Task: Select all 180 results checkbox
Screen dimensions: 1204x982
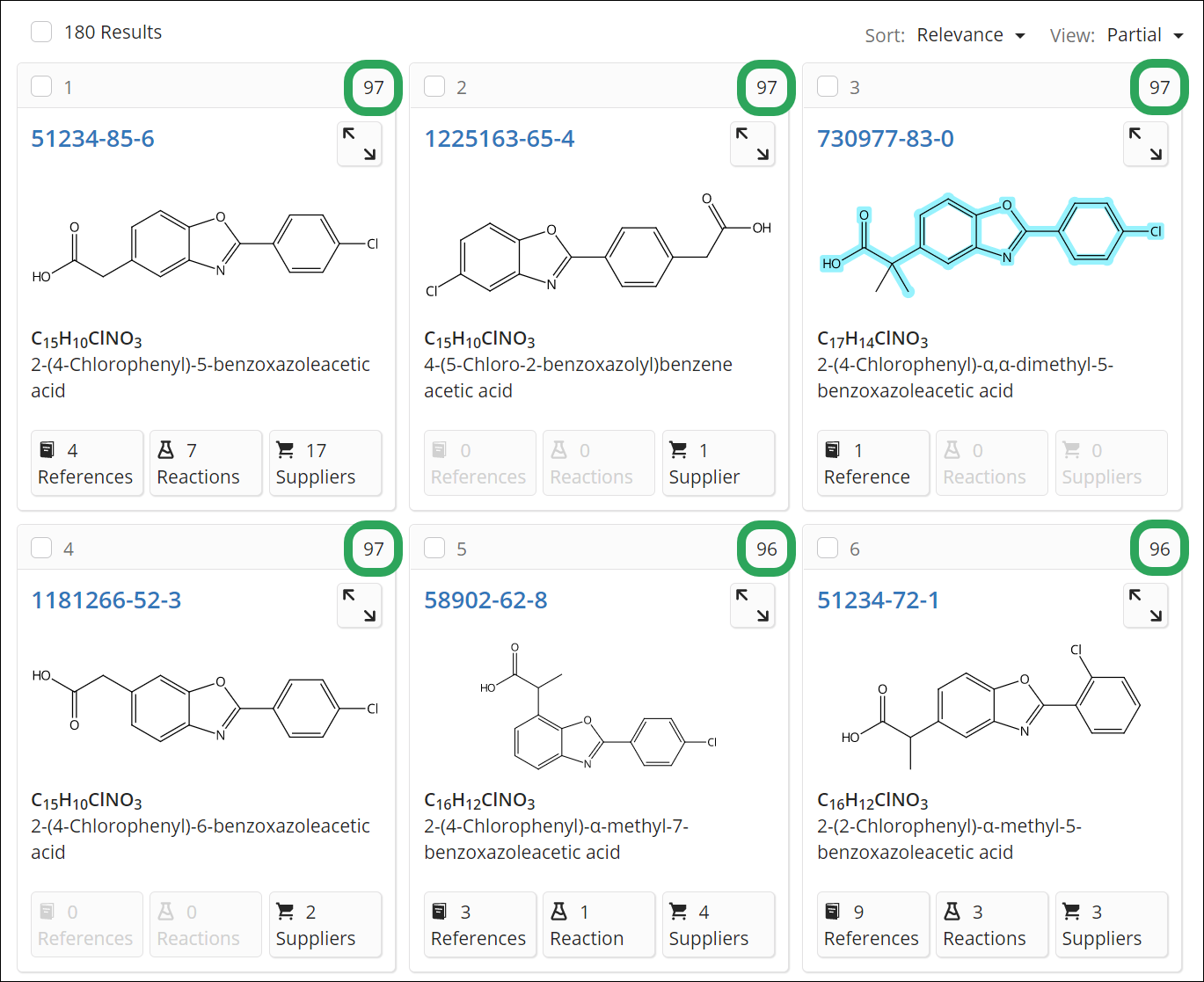Action: pos(41,33)
